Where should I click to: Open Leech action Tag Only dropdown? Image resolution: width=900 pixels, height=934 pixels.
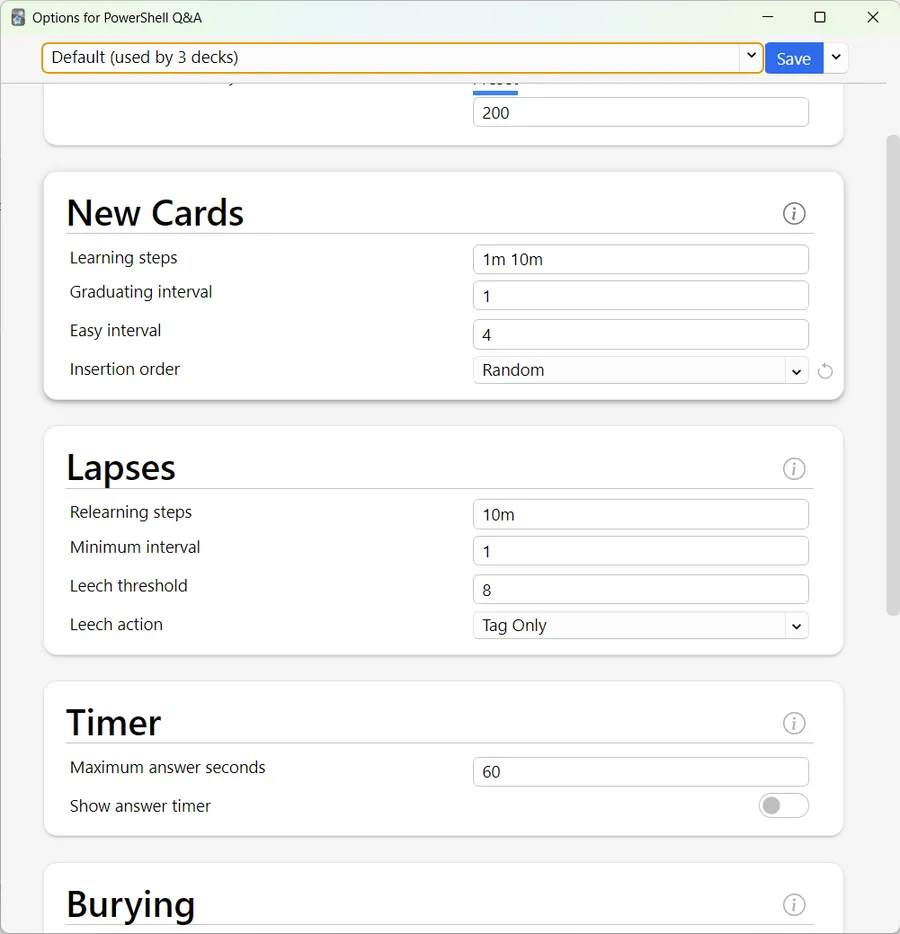[x=640, y=625]
